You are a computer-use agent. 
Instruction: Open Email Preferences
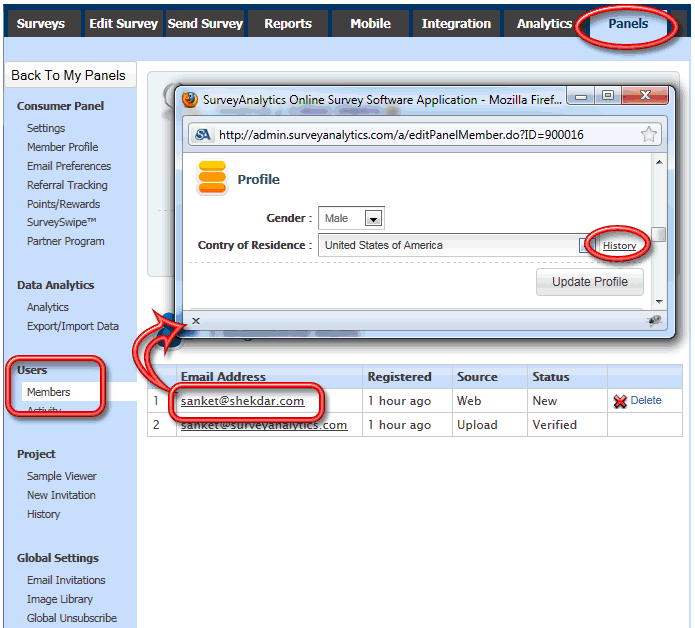click(69, 166)
